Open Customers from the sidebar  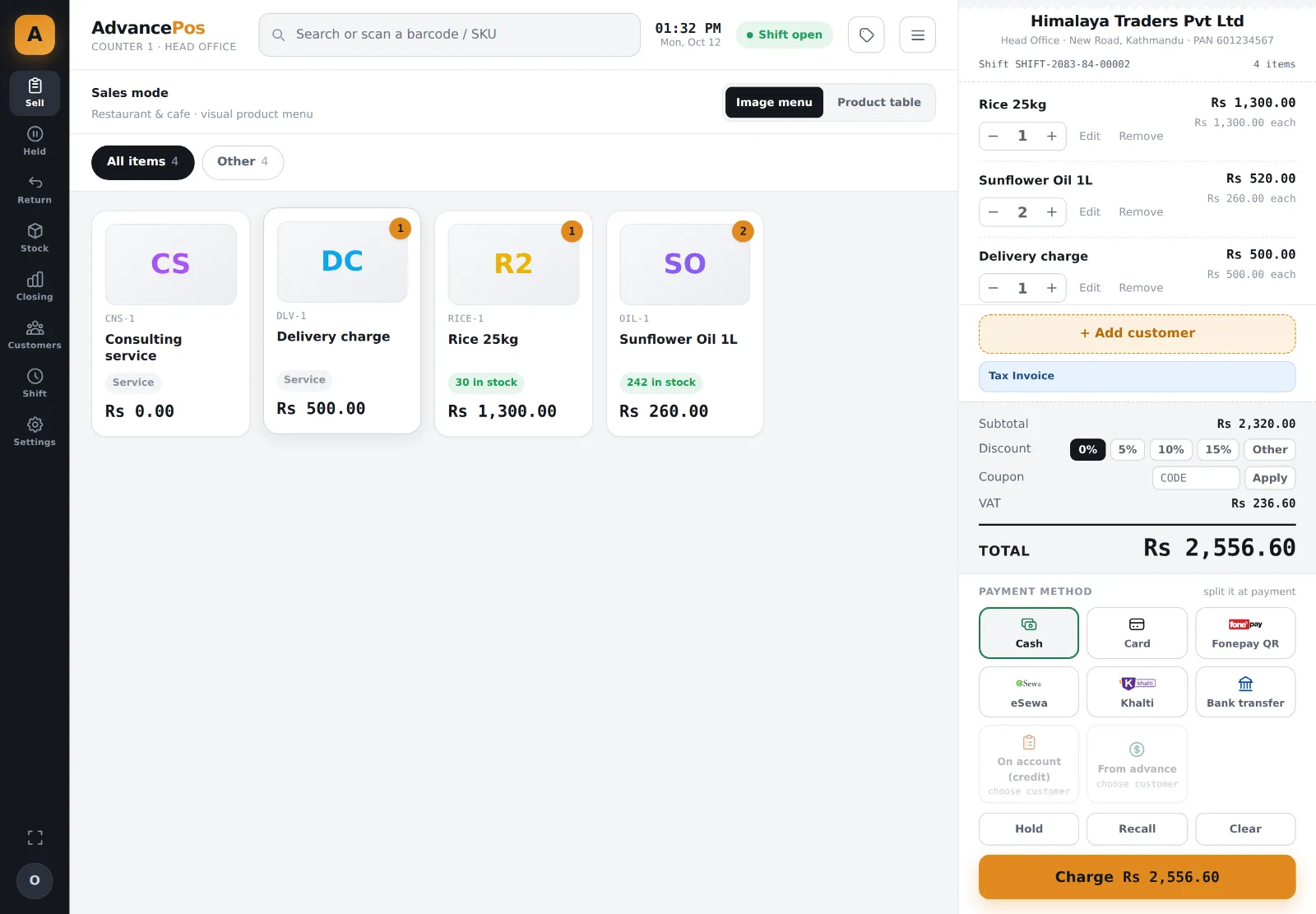coord(35,335)
